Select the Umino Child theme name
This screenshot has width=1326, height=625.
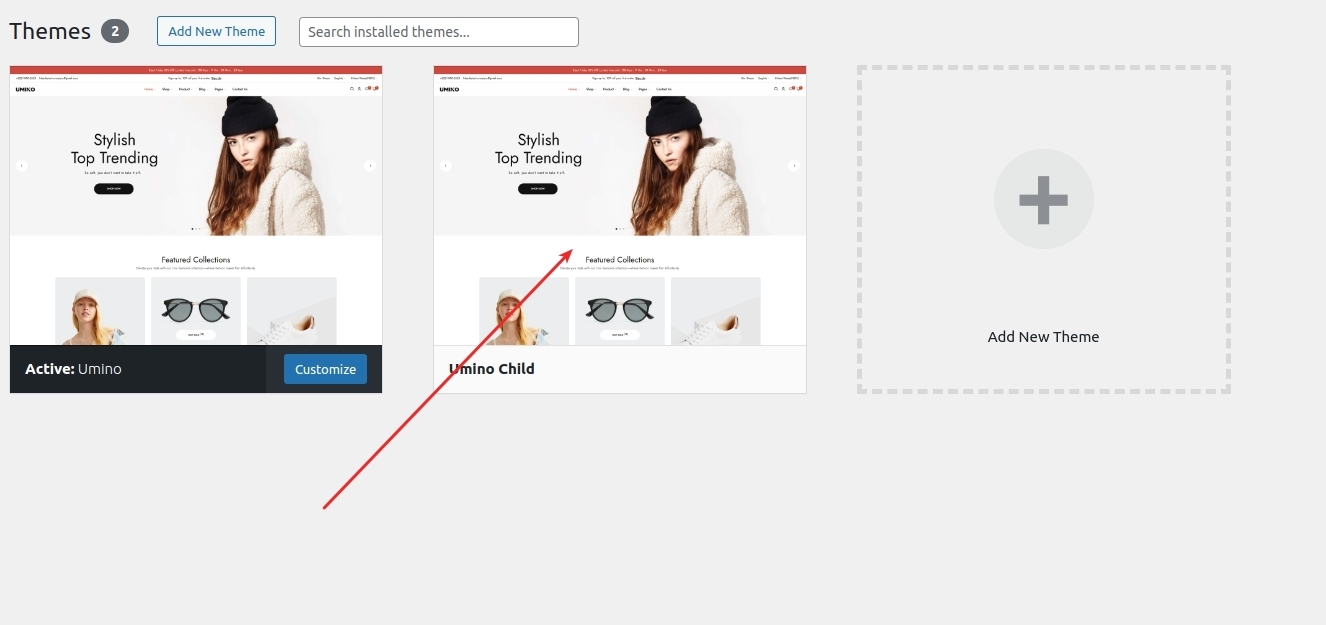click(x=491, y=369)
